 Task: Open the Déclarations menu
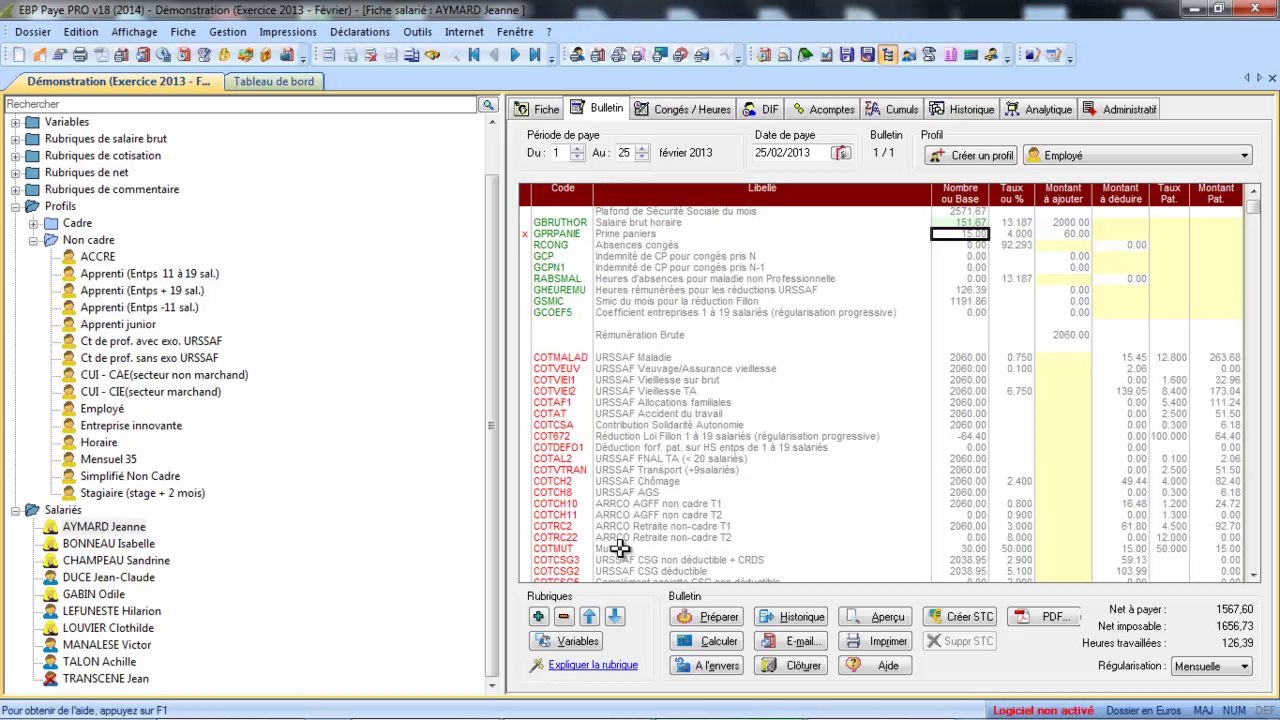pos(360,32)
